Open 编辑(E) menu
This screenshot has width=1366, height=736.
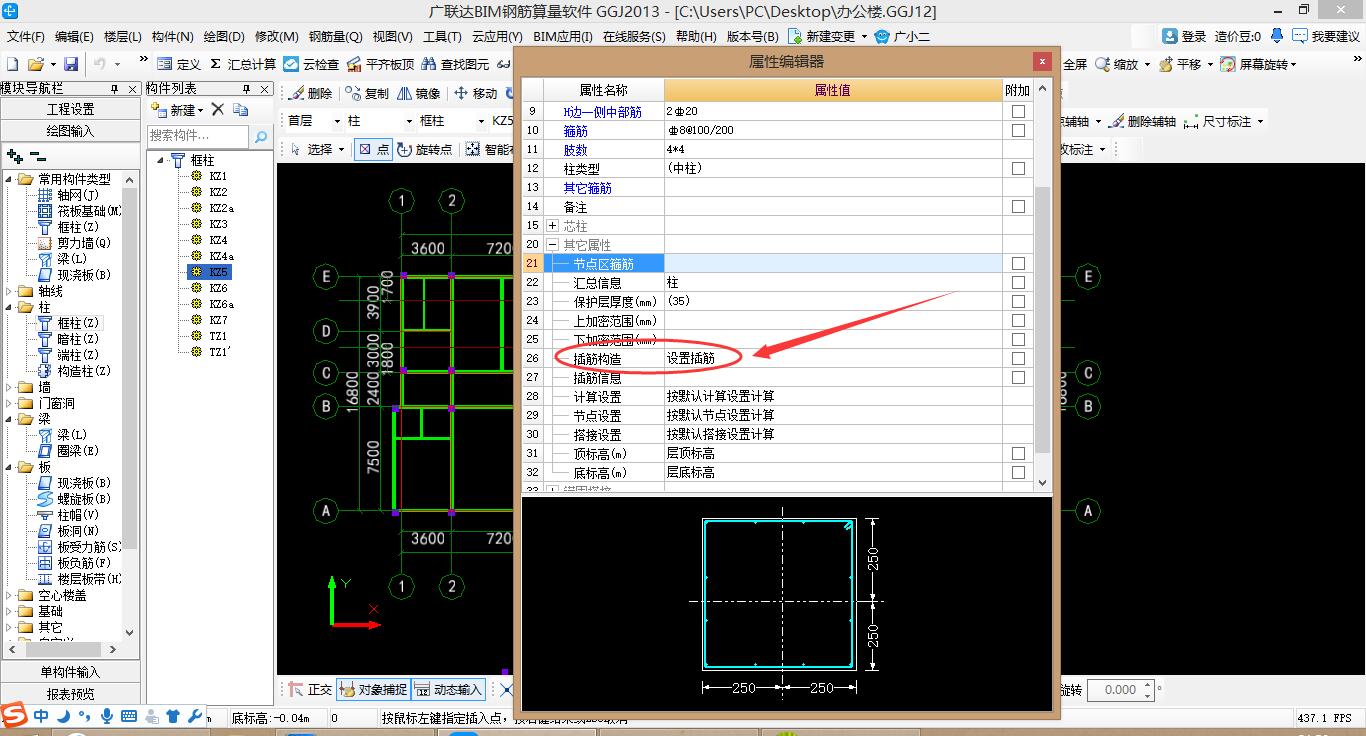[74, 36]
